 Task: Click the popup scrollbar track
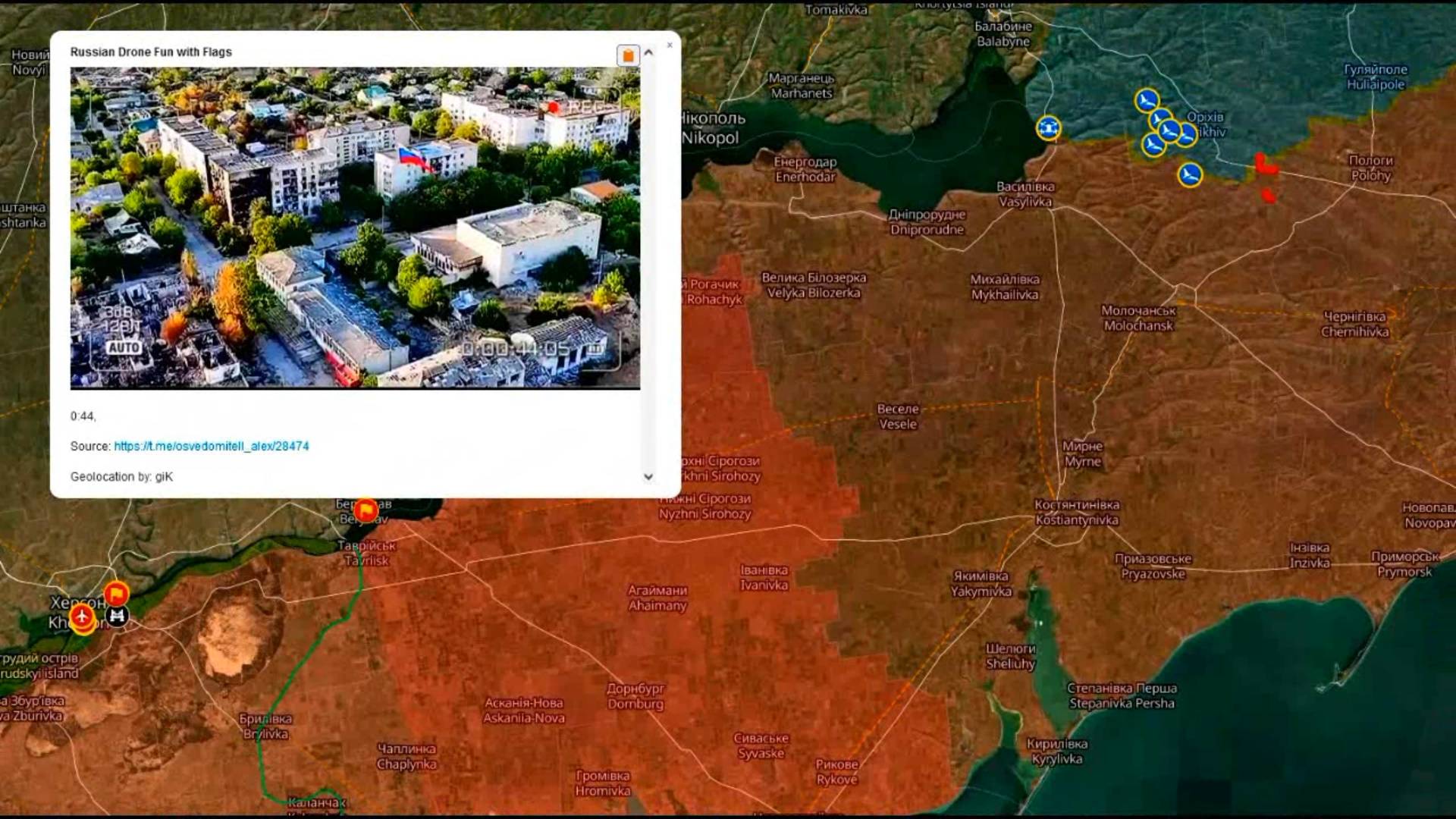pyautogui.click(x=648, y=265)
